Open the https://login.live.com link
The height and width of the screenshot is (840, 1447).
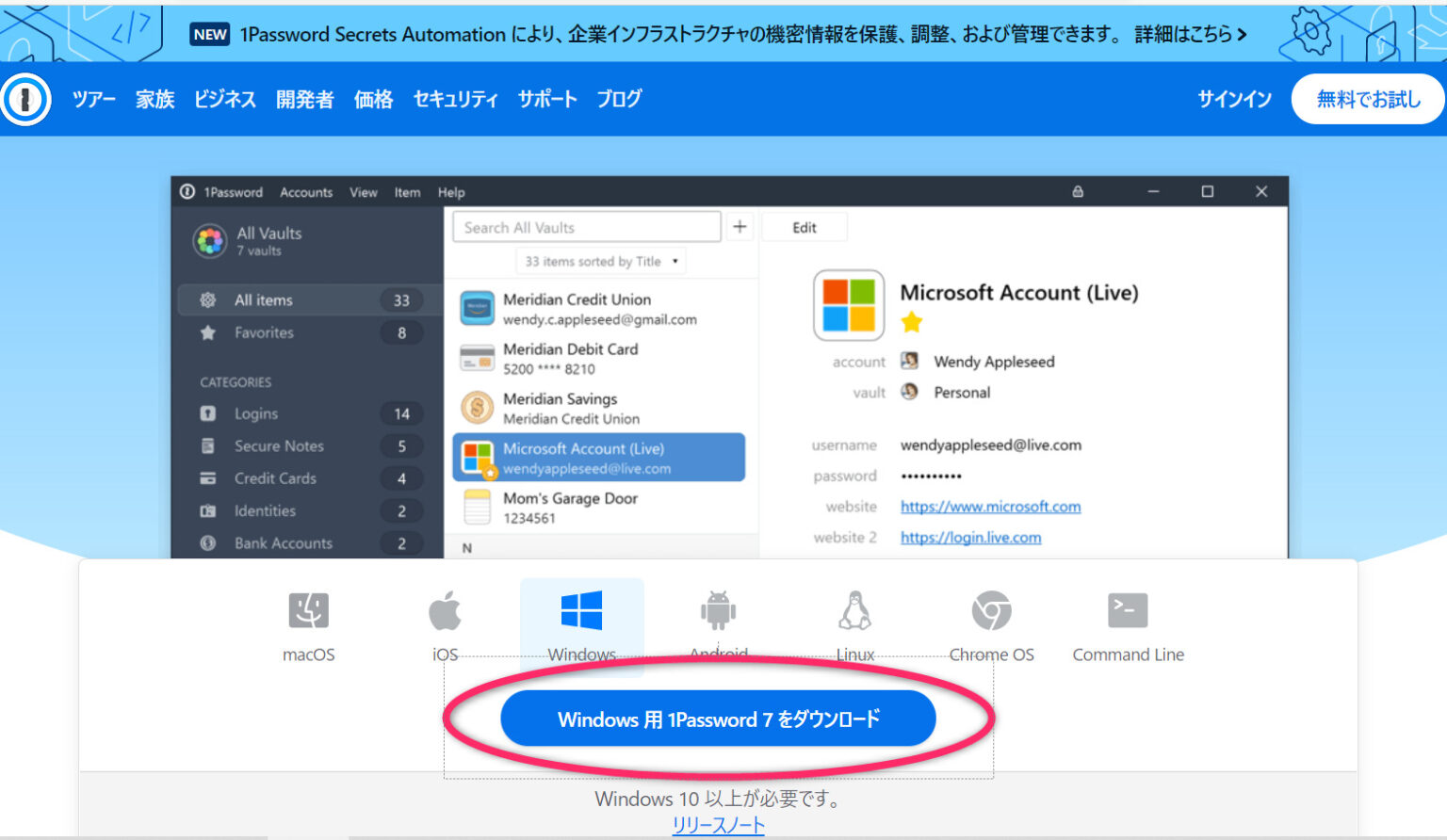click(970, 538)
